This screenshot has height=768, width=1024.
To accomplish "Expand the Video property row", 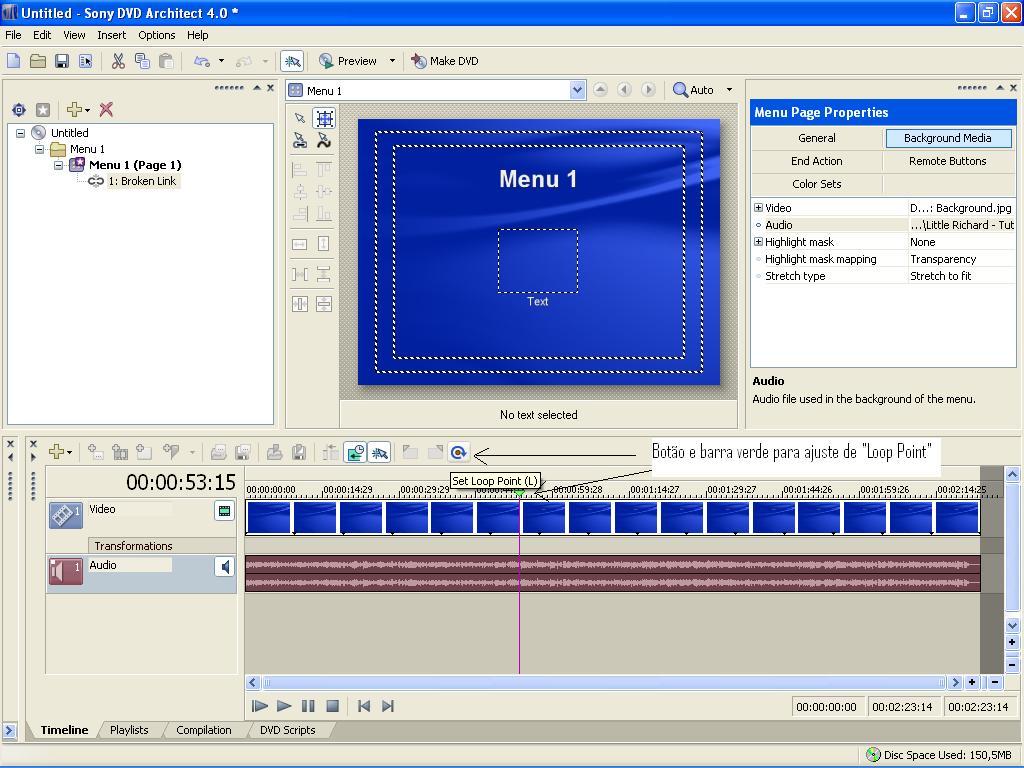I will tap(758, 208).
